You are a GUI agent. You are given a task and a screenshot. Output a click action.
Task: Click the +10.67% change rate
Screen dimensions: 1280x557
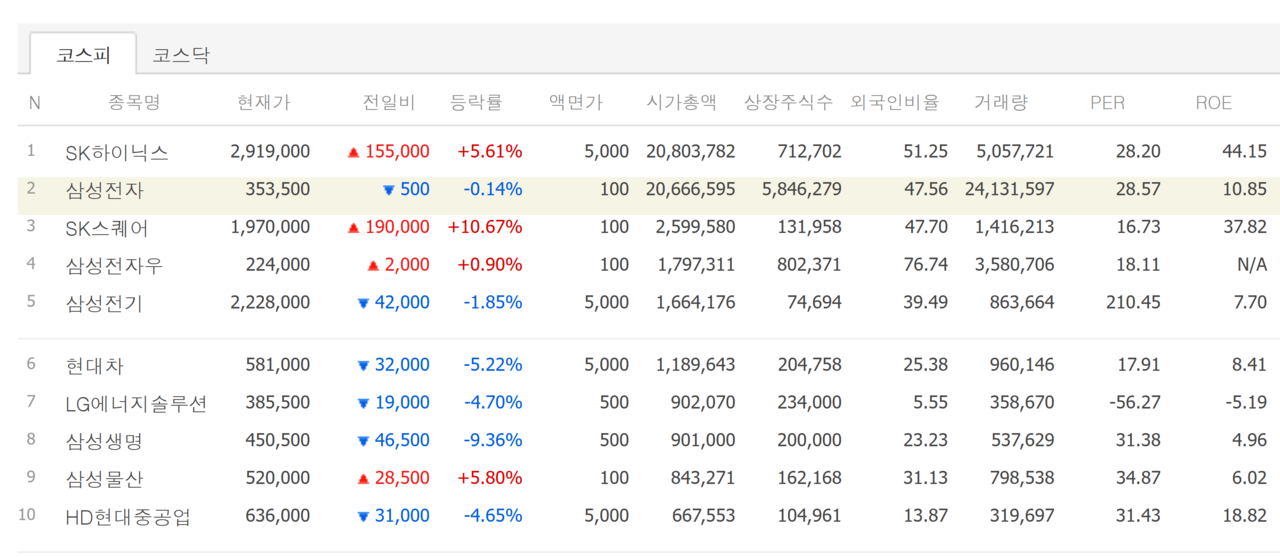pyautogui.click(x=485, y=227)
